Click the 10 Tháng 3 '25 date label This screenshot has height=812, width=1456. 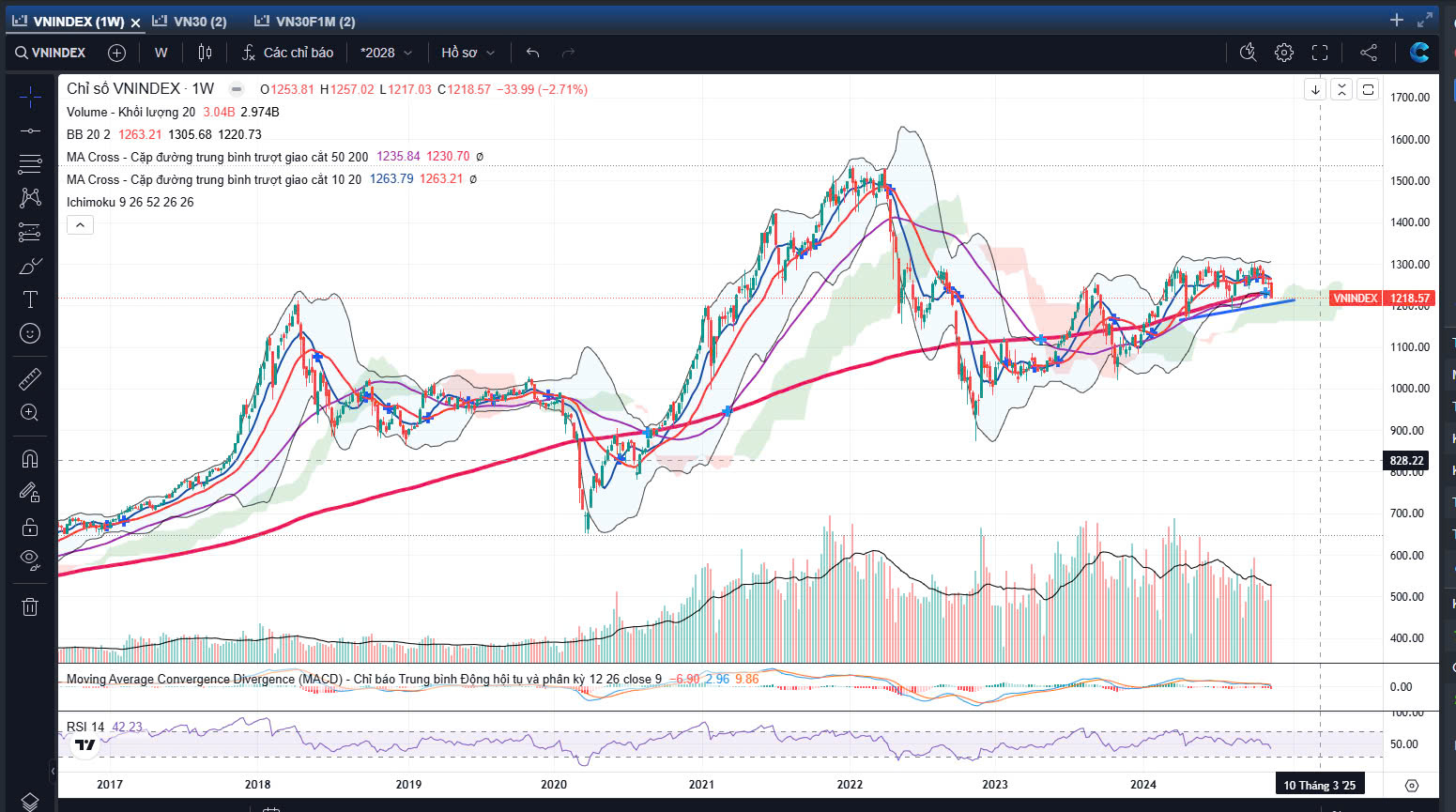(1320, 786)
